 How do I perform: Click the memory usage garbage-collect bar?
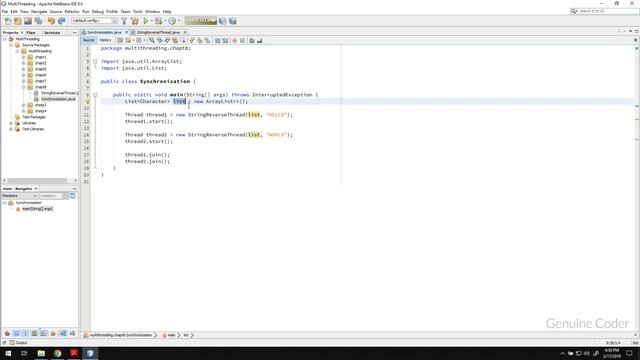point(200,21)
